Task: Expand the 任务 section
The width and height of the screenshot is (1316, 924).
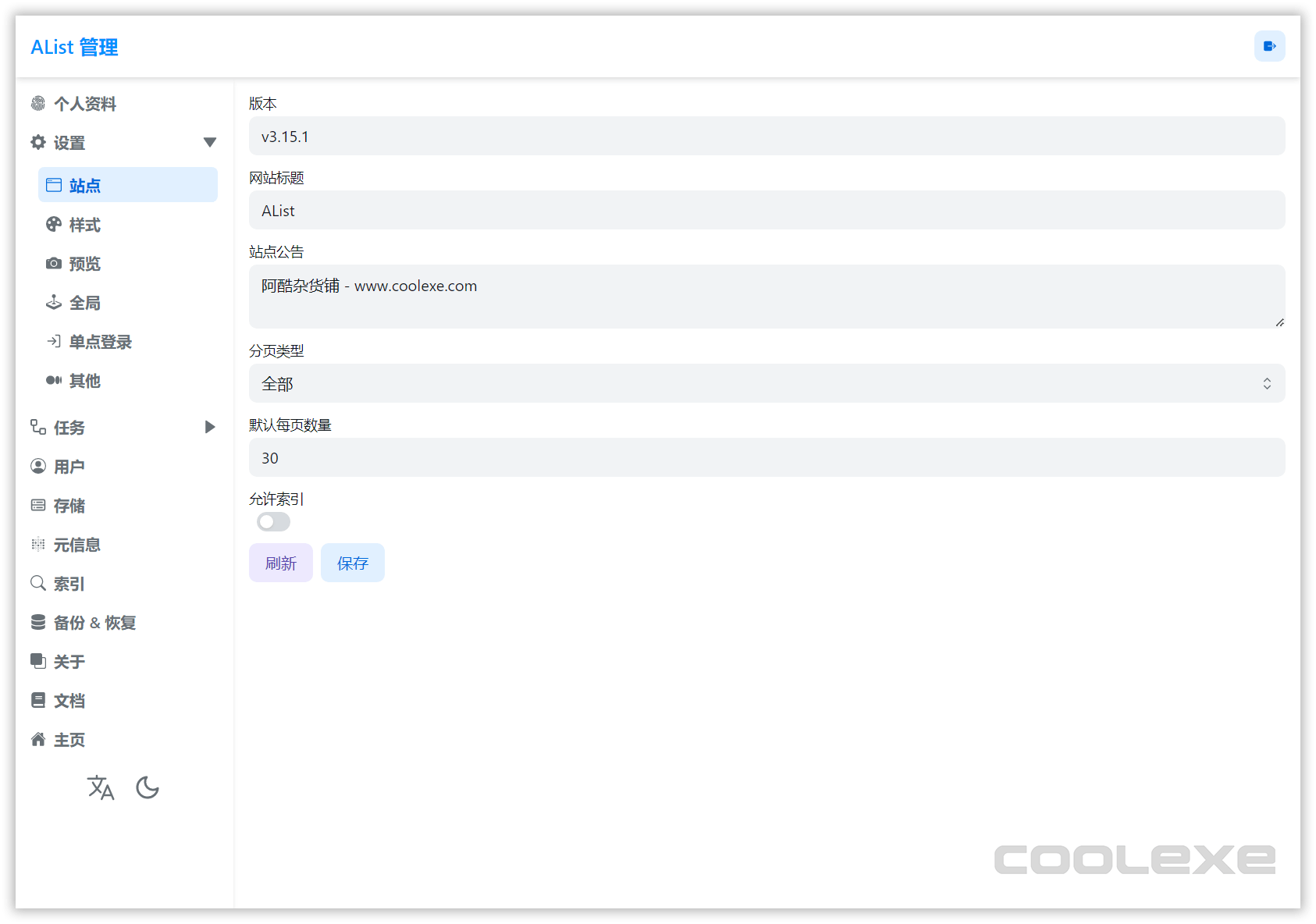Action: (x=209, y=427)
